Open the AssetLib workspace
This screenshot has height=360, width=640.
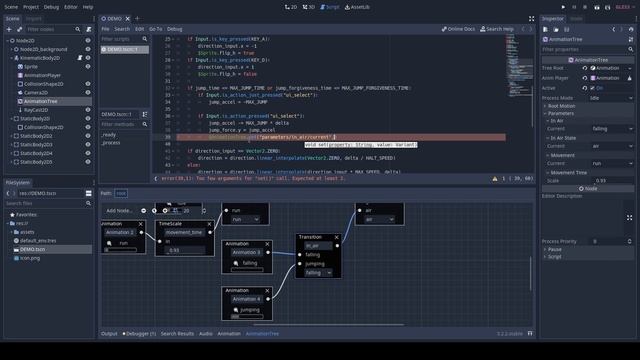(357, 7)
